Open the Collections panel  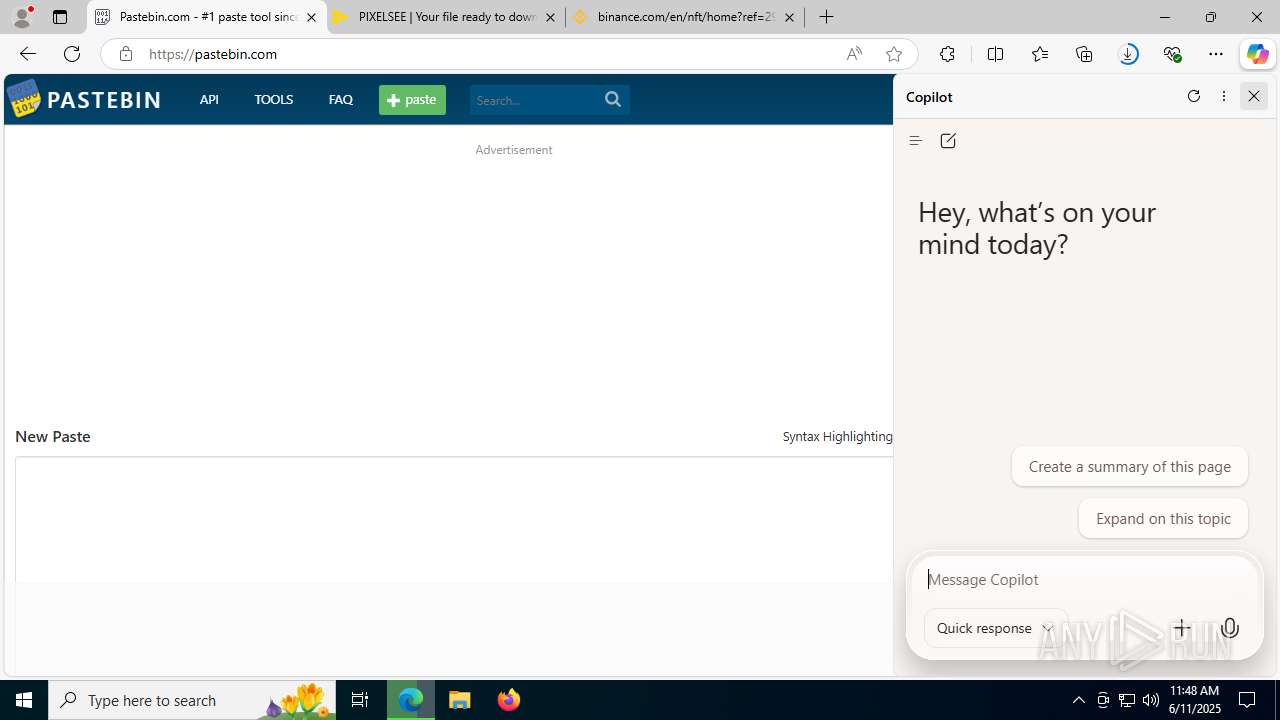coord(1084,54)
